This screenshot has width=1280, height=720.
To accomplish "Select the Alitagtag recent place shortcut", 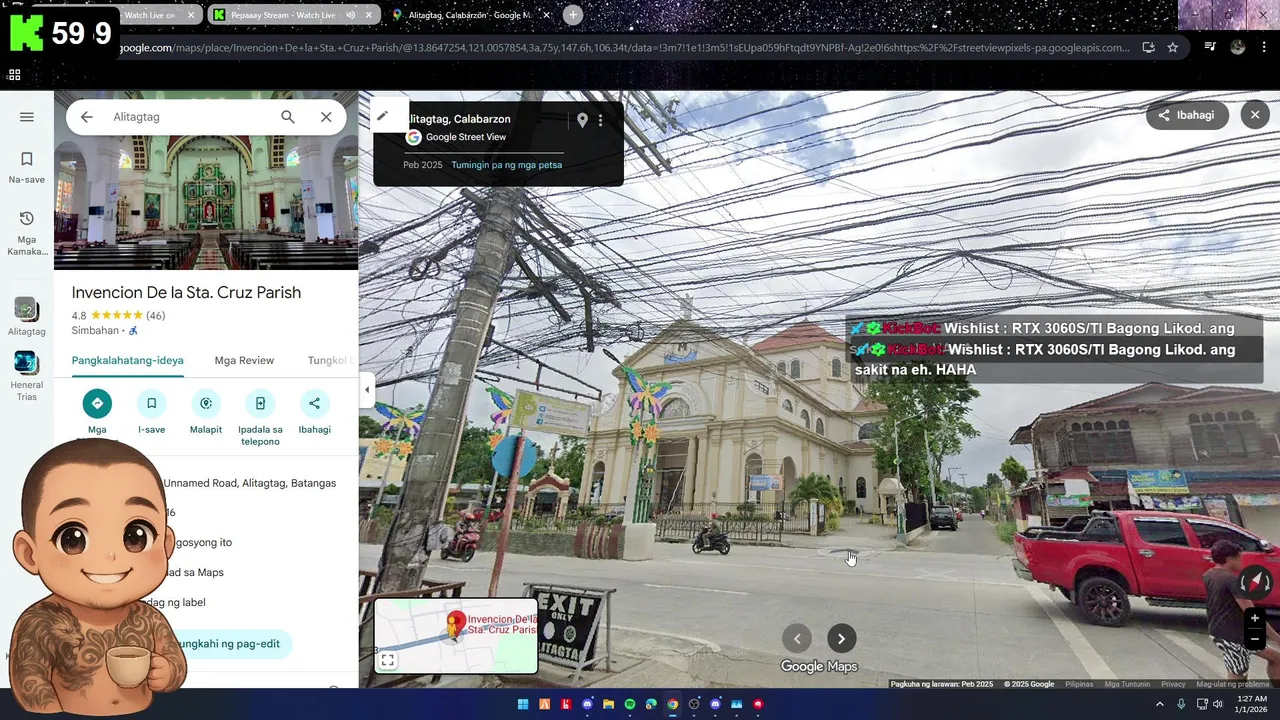I will (27, 316).
